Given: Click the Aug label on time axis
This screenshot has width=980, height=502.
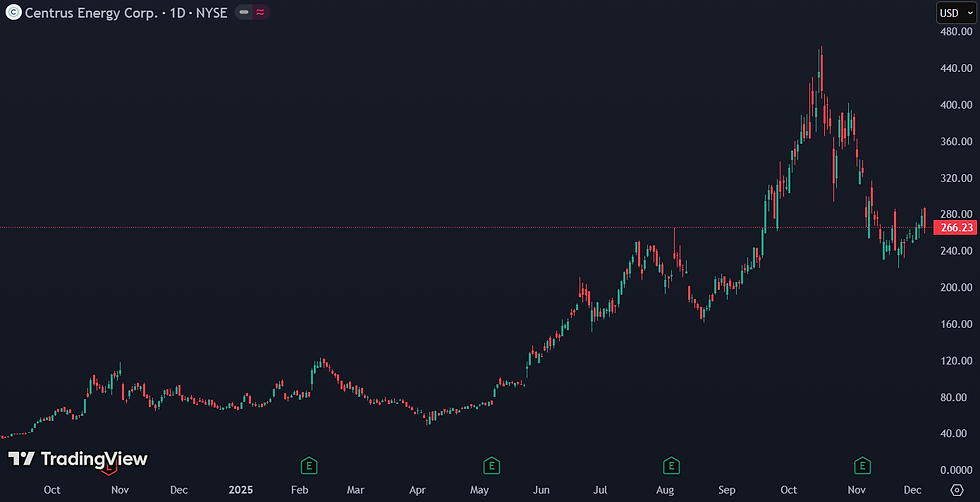Looking at the screenshot, I should pyautogui.click(x=665, y=489).
